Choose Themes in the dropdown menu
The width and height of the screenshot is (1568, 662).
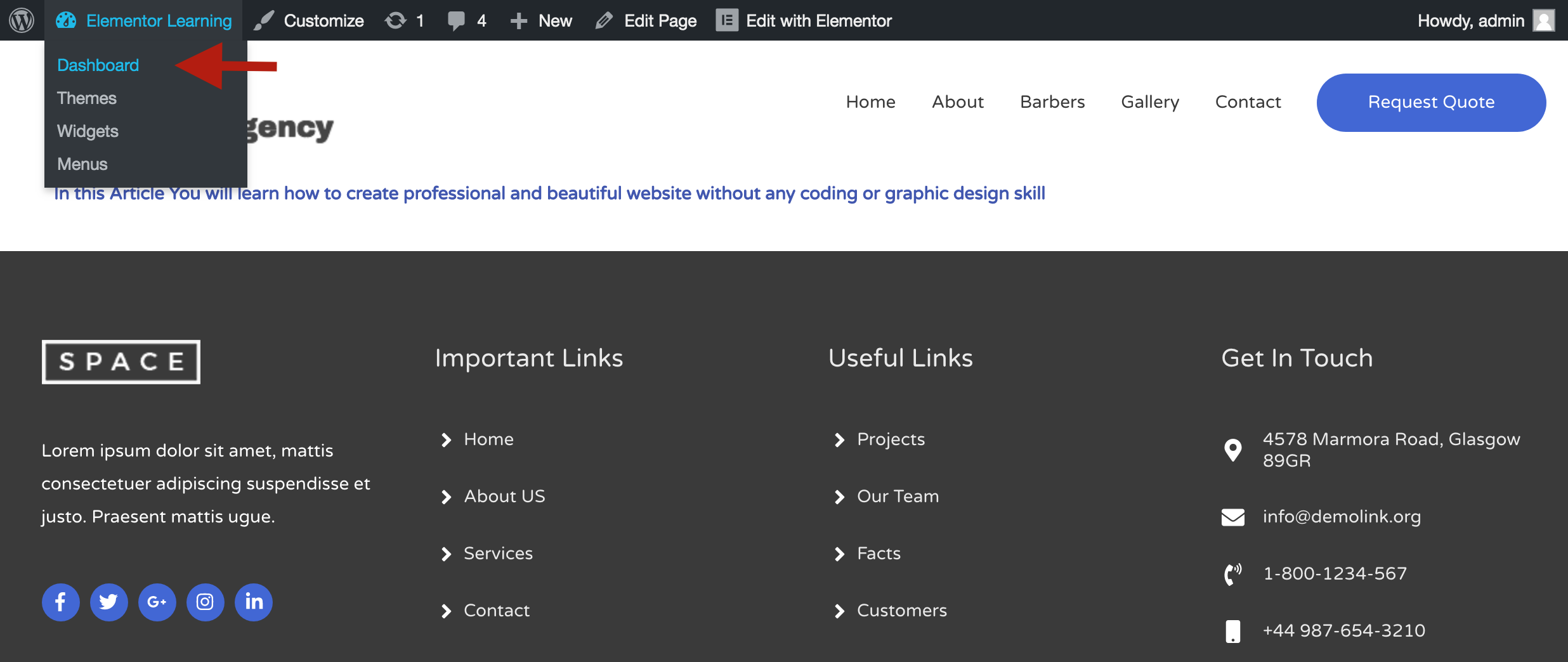pos(87,98)
